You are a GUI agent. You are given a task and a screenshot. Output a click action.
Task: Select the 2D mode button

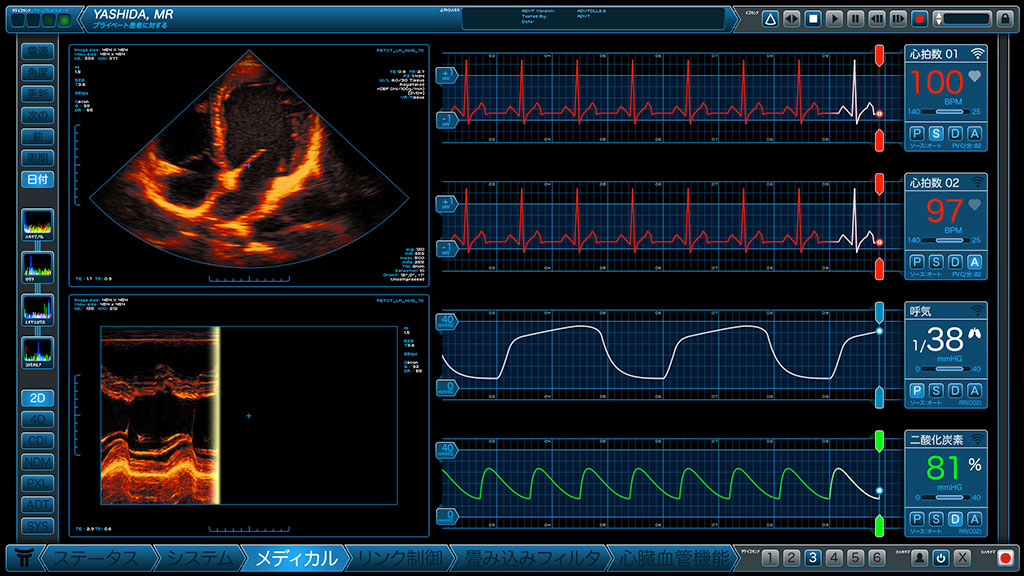tap(38, 397)
